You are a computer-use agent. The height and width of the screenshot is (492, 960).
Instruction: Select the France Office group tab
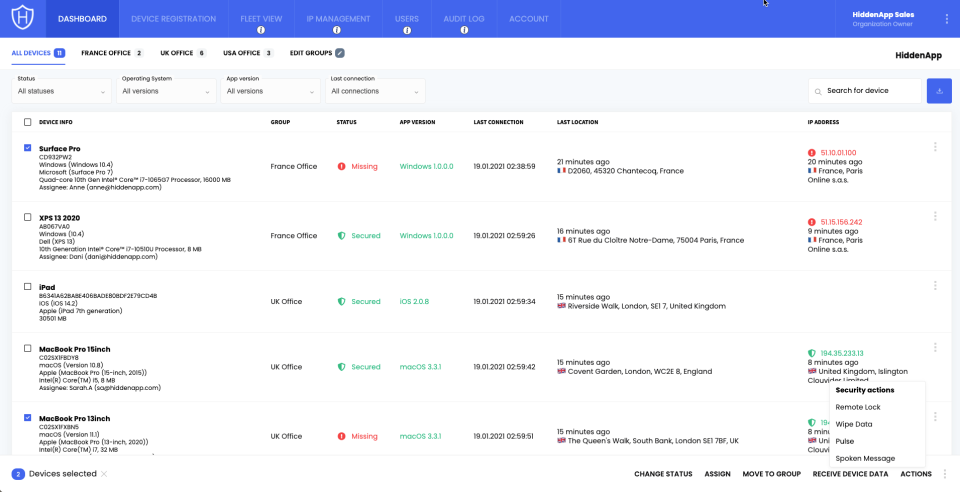112,53
